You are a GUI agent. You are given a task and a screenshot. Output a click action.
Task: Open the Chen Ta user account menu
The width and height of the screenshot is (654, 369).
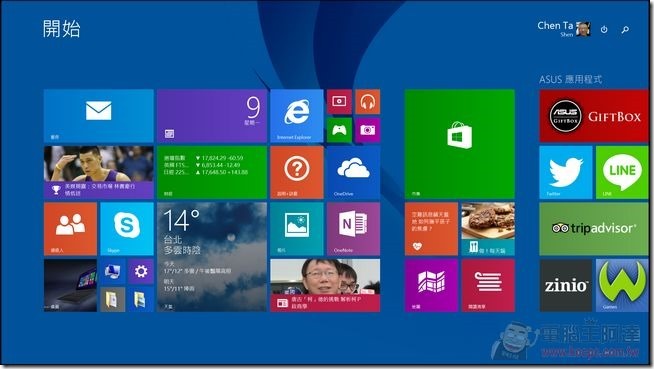(x=564, y=29)
